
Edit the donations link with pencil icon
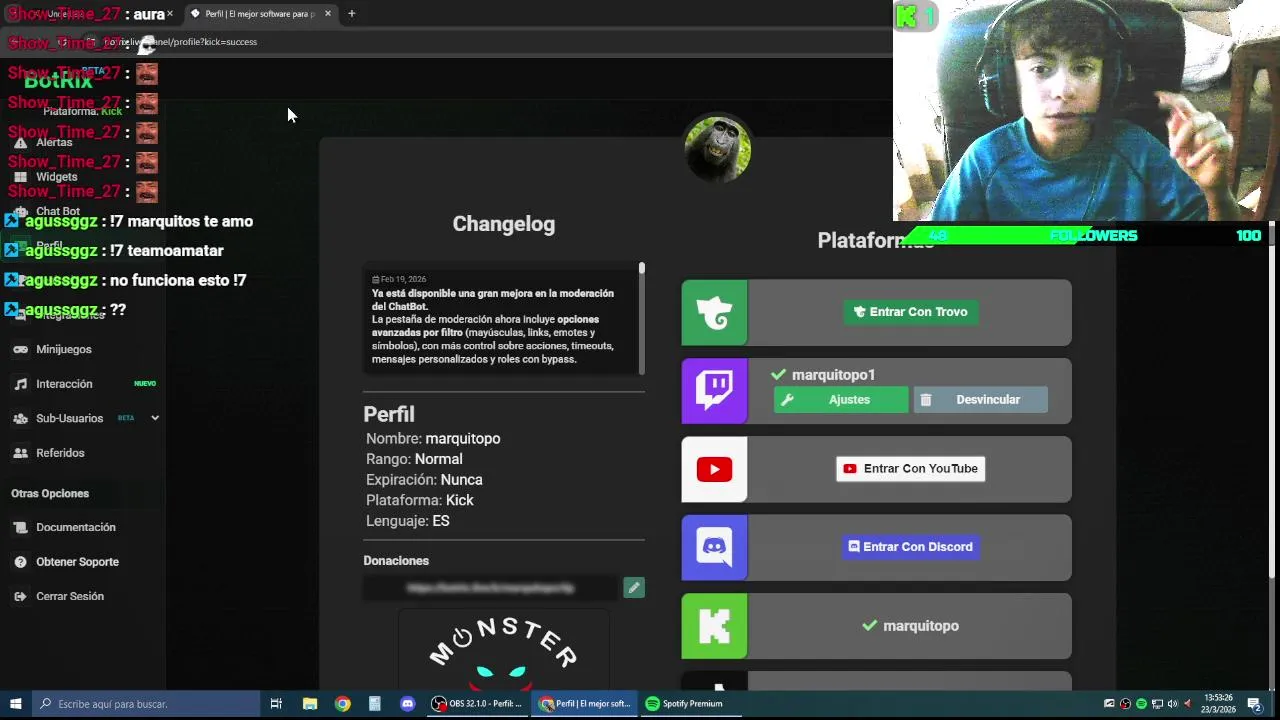(633, 588)
